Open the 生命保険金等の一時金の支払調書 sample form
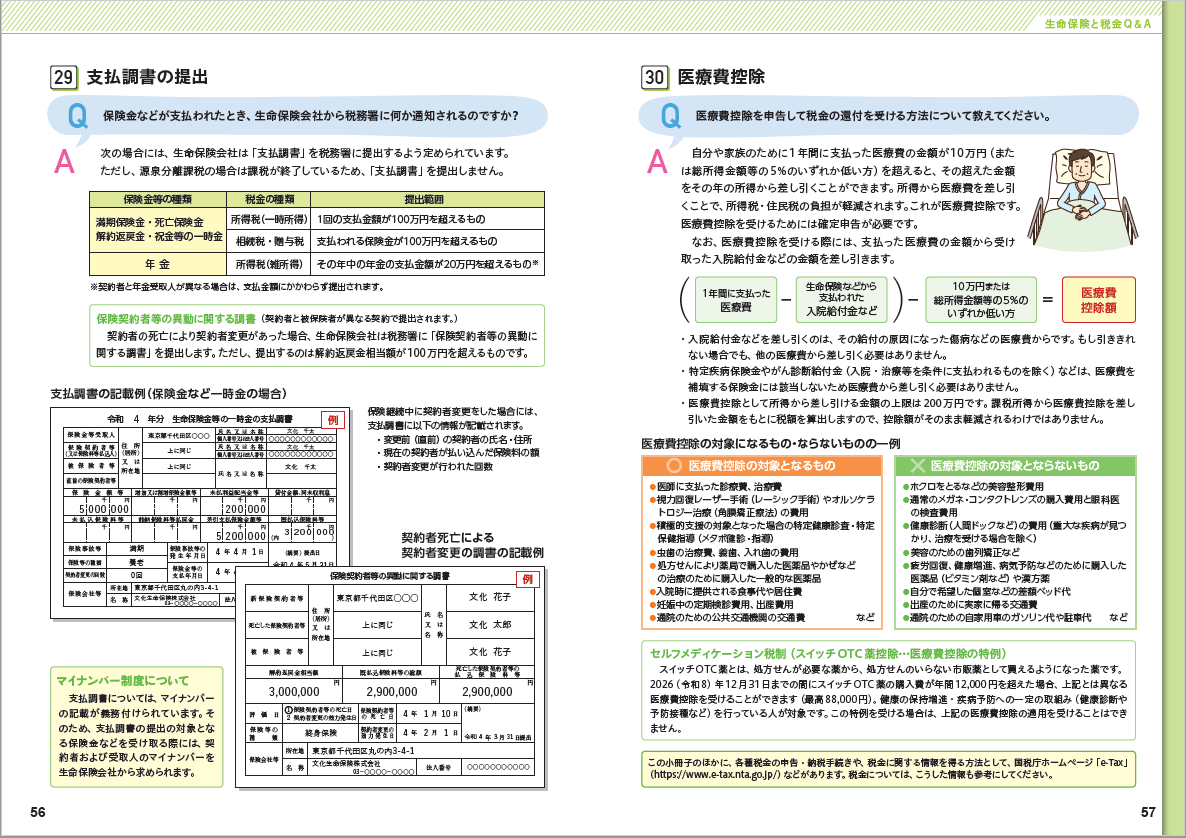The height and width of the screenshot is (838, 1186). pyautogui.click(x=200, y=513)
